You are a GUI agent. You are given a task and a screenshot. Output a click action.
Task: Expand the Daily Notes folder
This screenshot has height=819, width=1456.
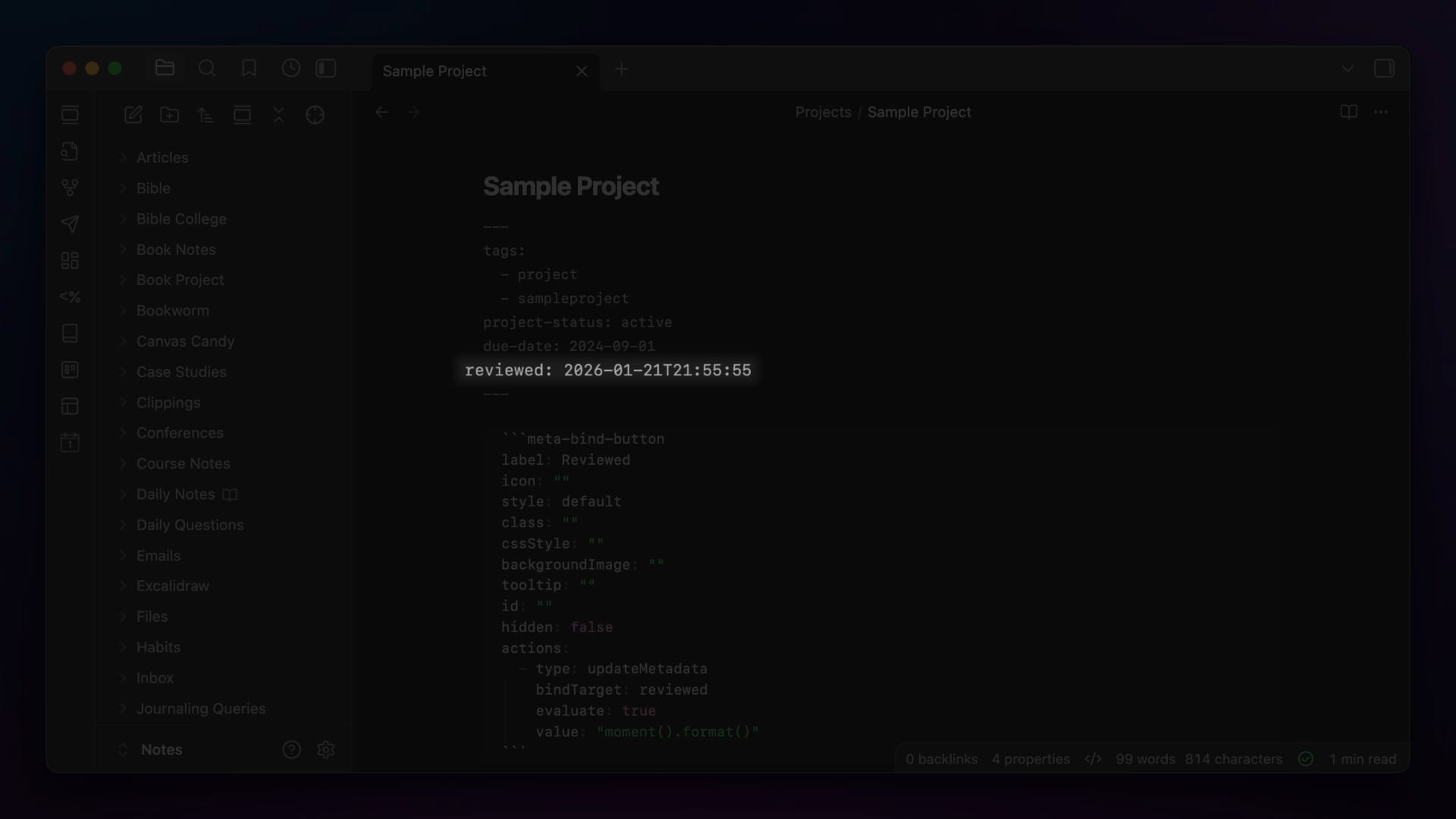tap(175, 494)
